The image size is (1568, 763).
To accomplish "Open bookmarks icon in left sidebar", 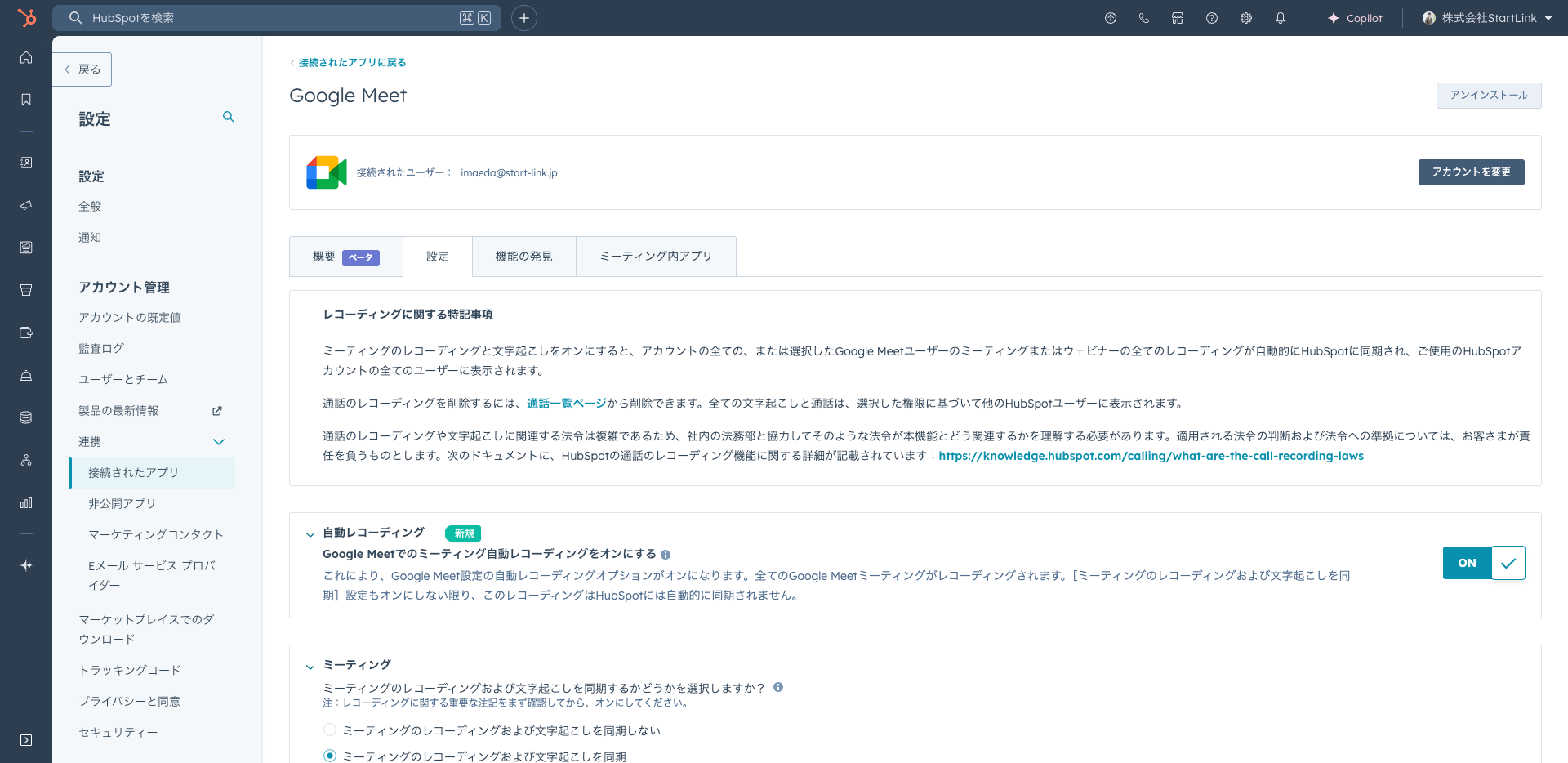I will point(26,100).
